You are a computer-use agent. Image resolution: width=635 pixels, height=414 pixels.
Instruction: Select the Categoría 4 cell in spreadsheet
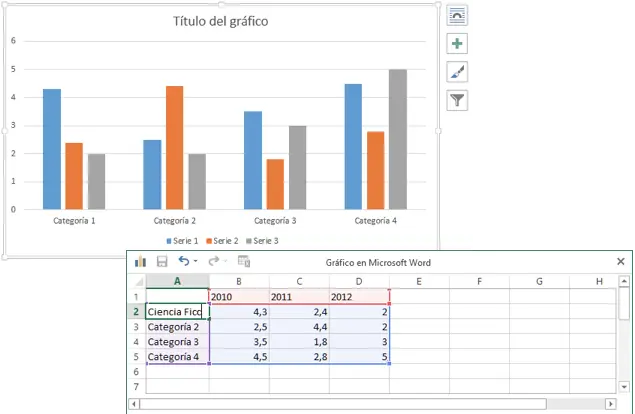pyautogui.click(x=177, y=356)
